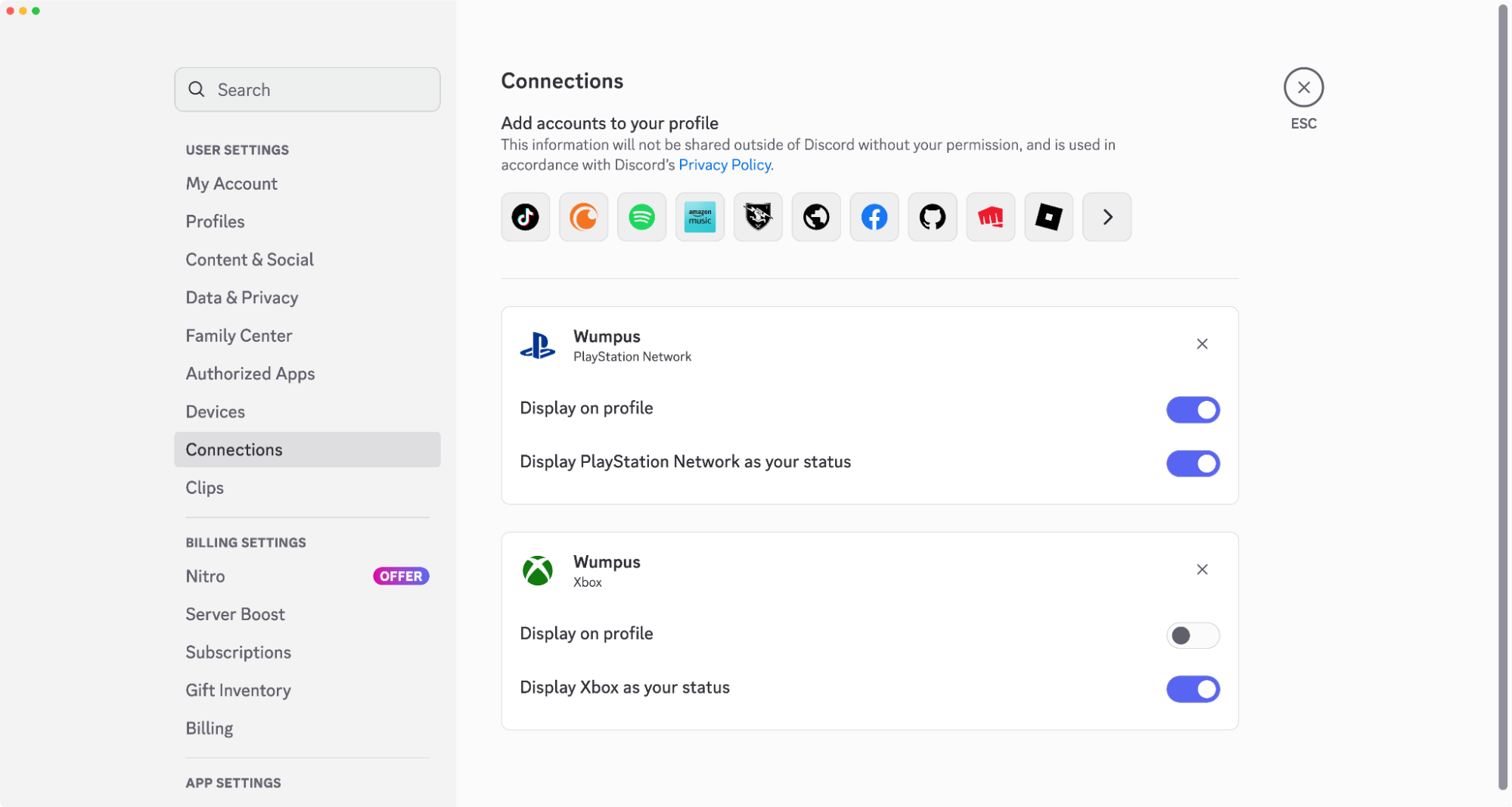
Task: Remove the Xbox connection for Wumpus
Action: [x=1202, y=570]
